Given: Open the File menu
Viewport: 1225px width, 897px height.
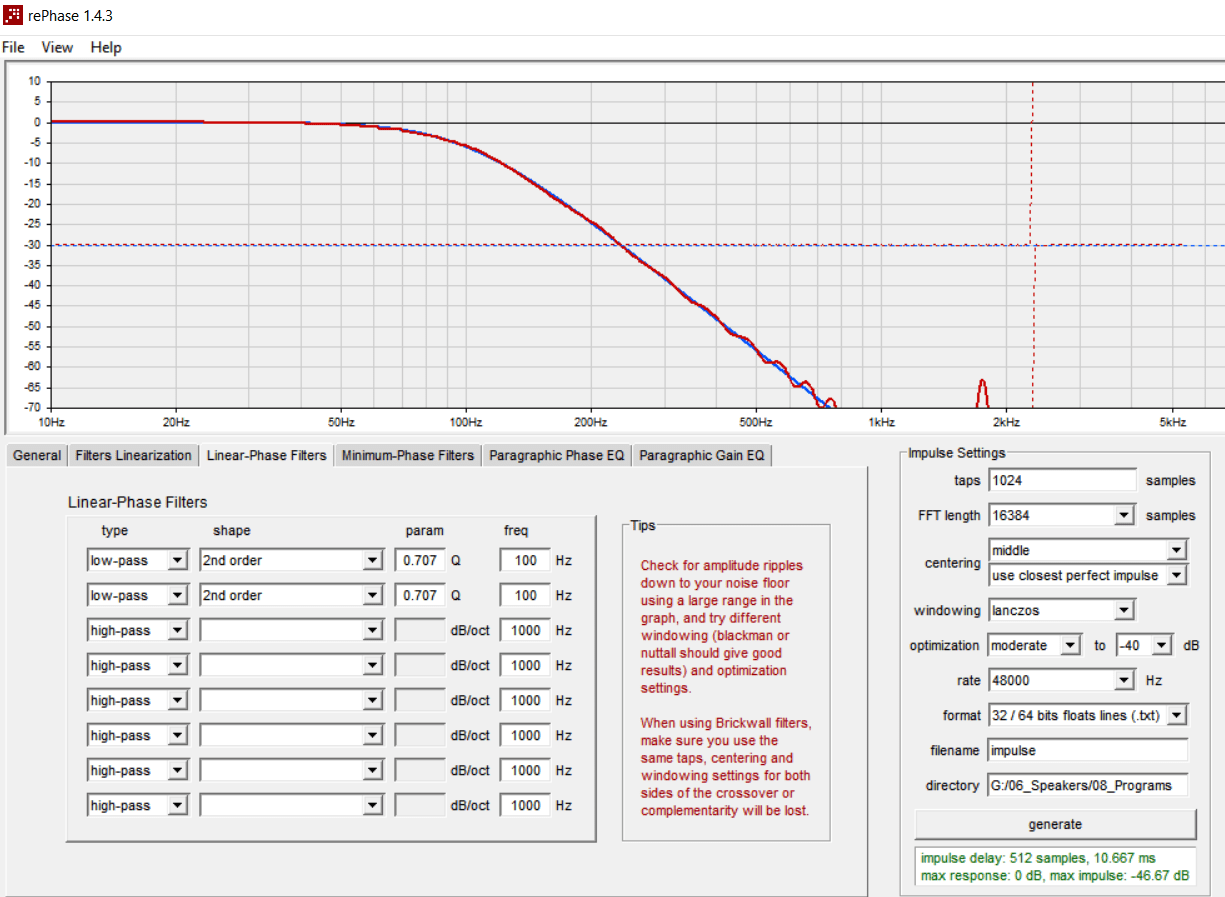Looking at the screenshot, I should click(14, 47).
